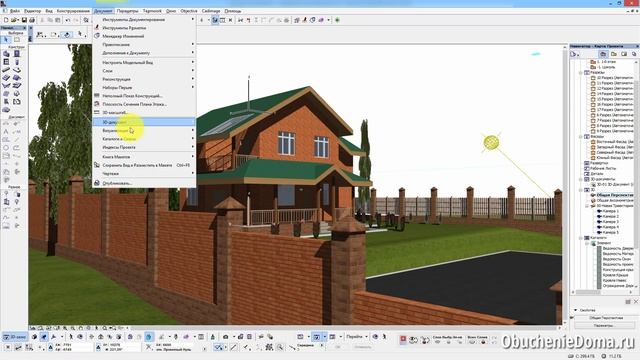Image resolution: width=640 pixels, height=360 pixels.
Task: Select the Slab tool
Action: pyautogui.click(x=17, y=70)
